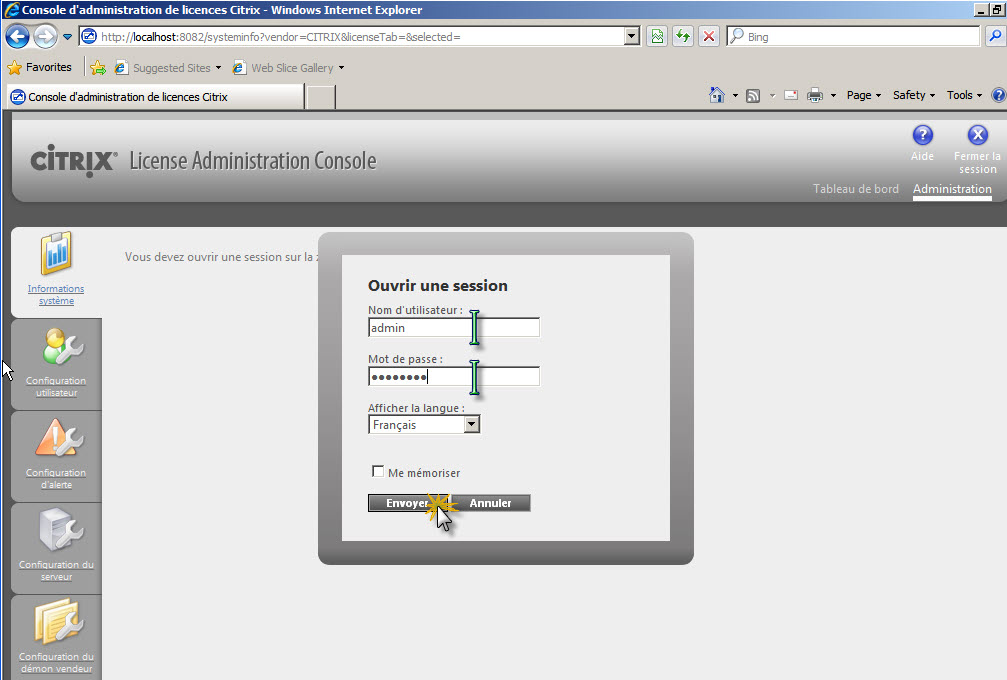Open the Feeds dropdown arrow

coord(772,96)
